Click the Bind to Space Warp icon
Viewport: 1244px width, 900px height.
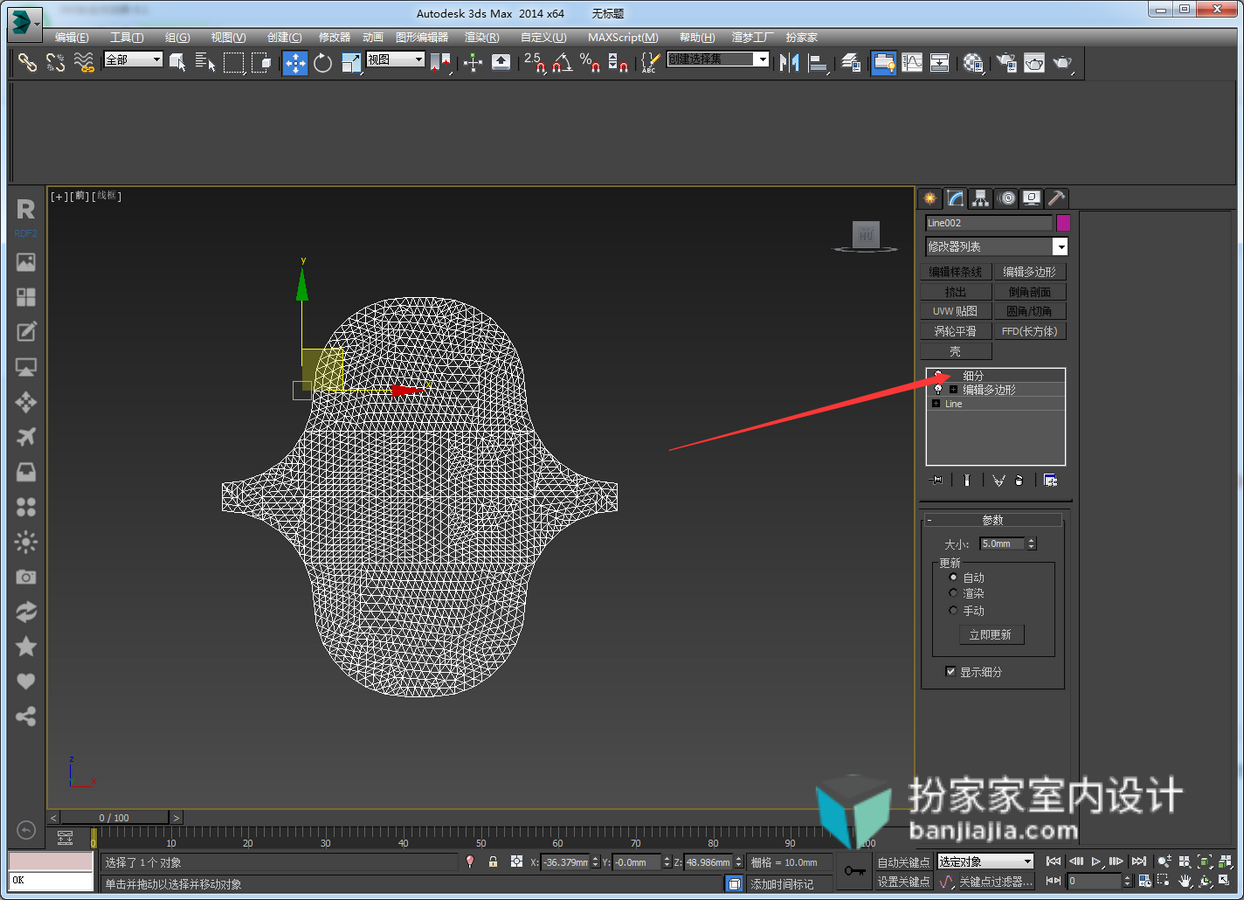pyautogui.click(x=85, y=62)
